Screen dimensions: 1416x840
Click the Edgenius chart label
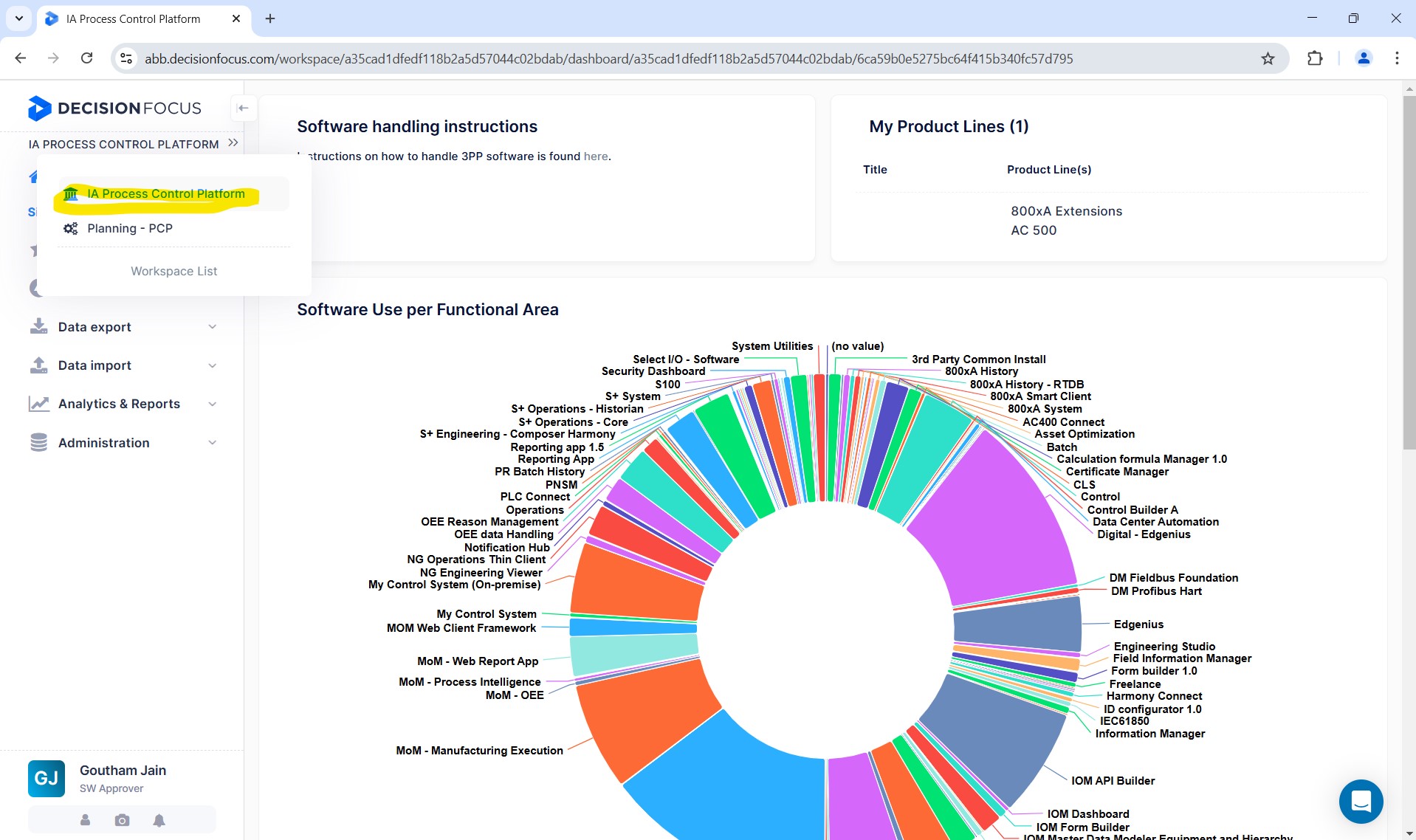click(1138, 624)
